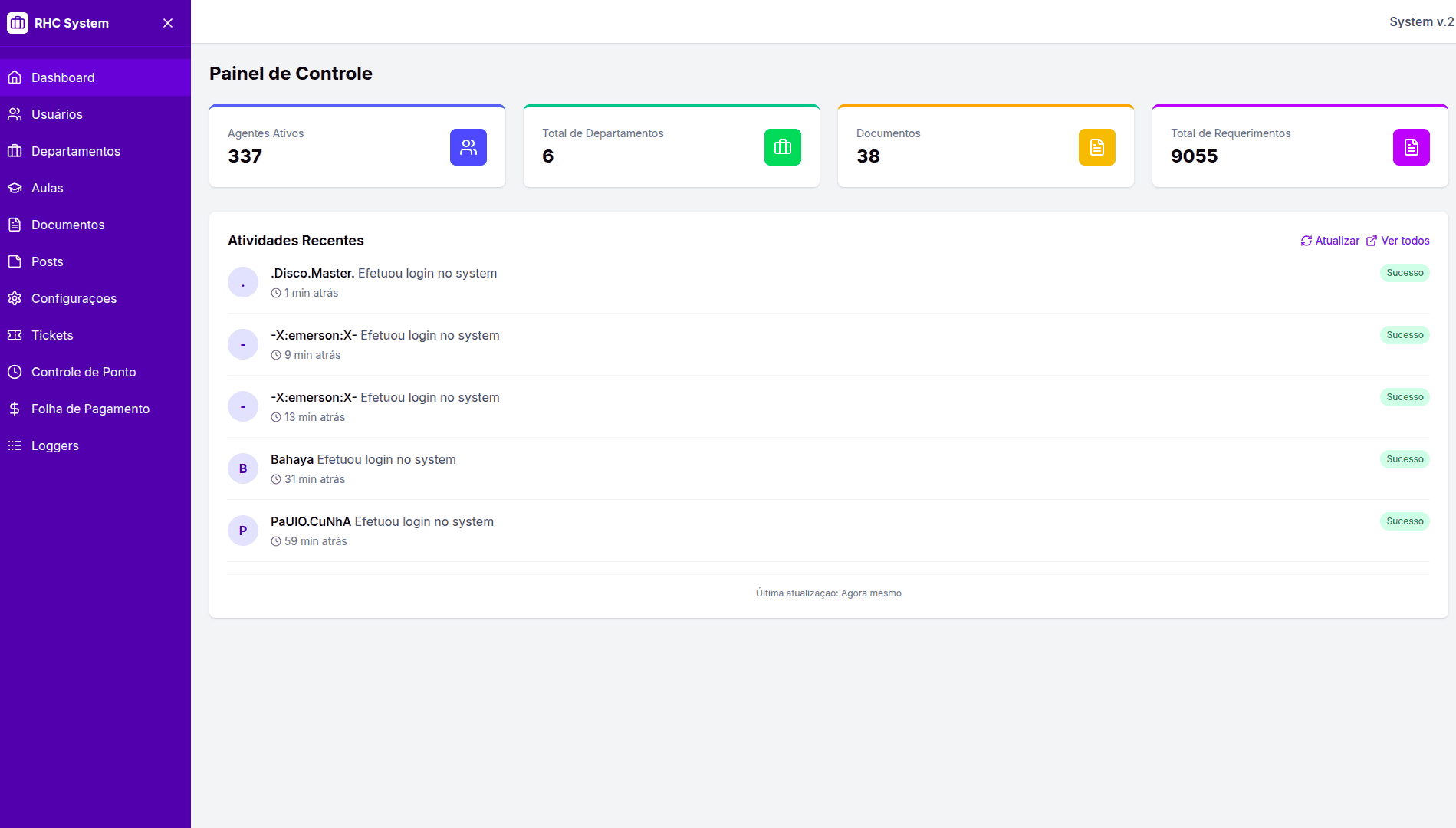Click Sucesso badge on the Bahaya login entry
This screenshot has width=1456, height=828.
tap(1404, 459)
